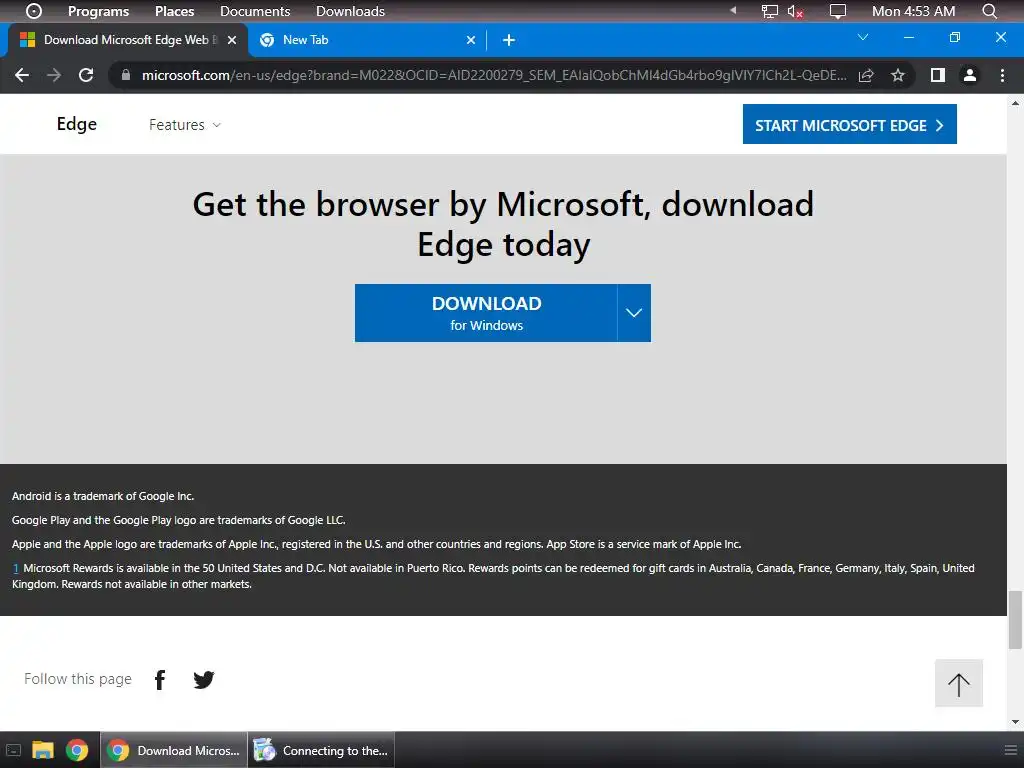Click the address bar URL

tap(494, 75)
